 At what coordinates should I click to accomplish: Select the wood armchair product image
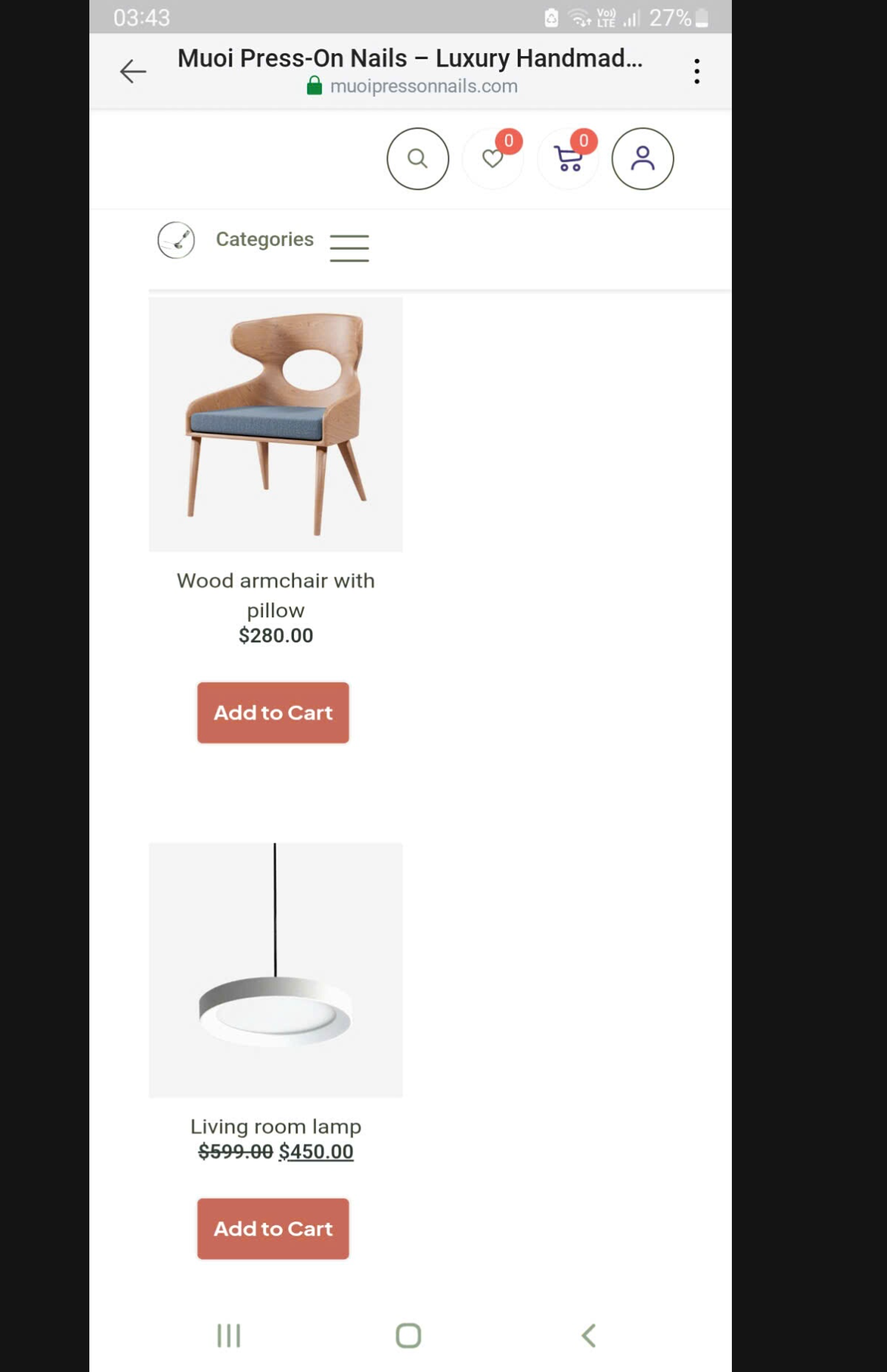[275, 425]
